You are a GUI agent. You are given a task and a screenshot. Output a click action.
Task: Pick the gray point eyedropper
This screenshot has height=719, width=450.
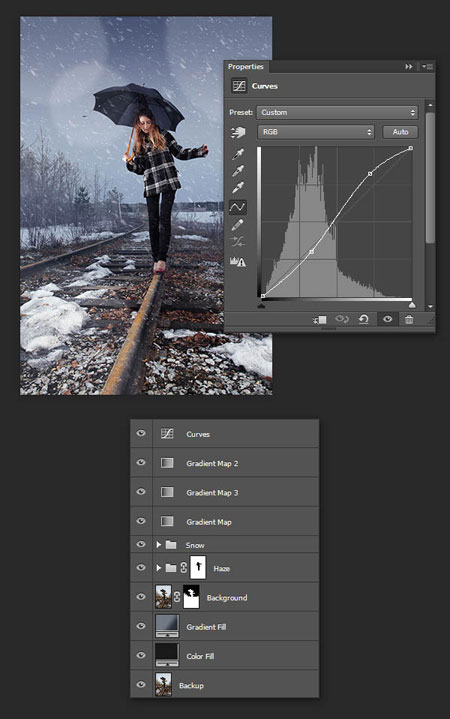pos(238,171)
